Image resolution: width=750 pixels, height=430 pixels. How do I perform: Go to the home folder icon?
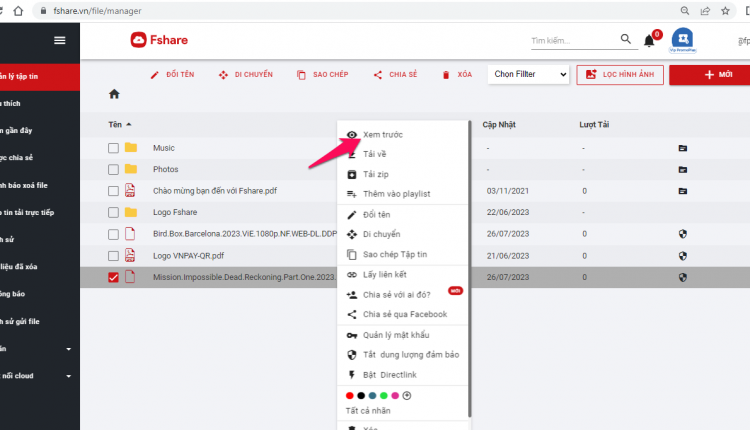point(114,94)
